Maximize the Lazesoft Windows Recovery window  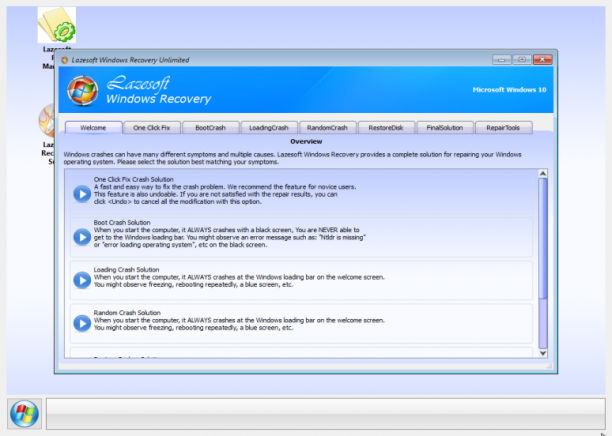(522, 59)
